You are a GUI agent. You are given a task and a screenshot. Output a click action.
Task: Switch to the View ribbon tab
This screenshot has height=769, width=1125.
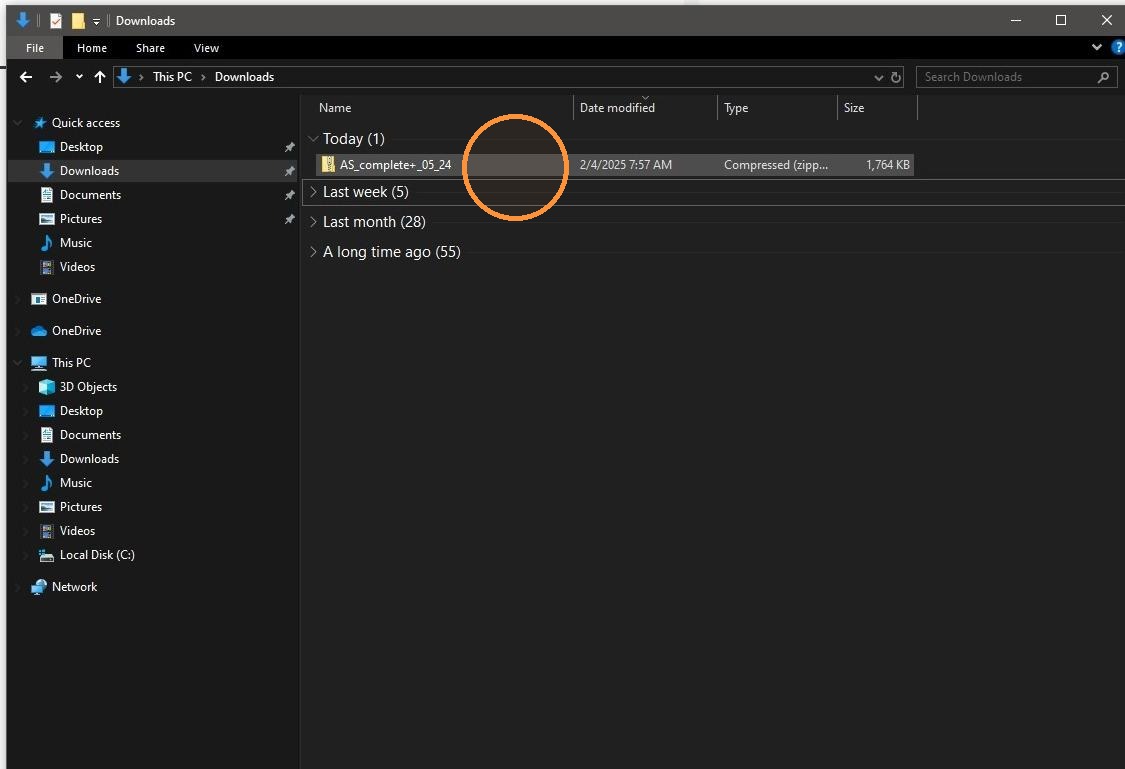(x=206, y=48)
